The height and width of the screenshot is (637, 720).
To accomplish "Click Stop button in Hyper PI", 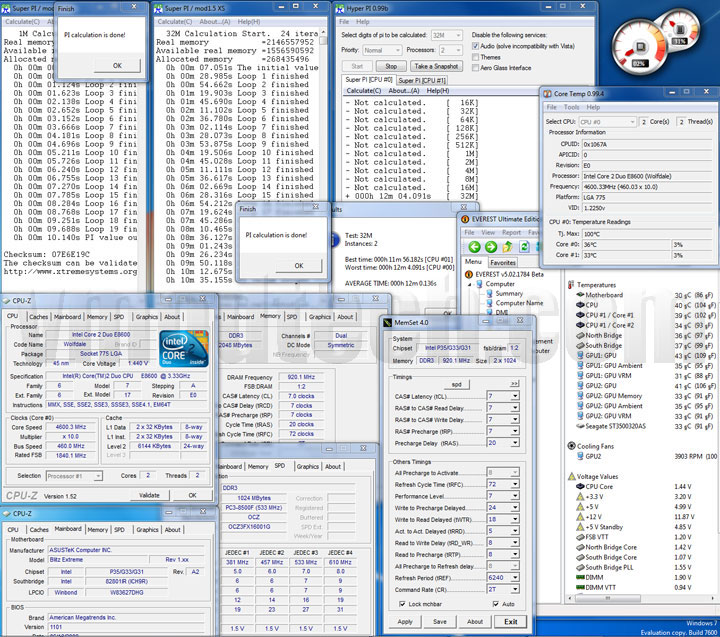I will click(x=391, y=66).
